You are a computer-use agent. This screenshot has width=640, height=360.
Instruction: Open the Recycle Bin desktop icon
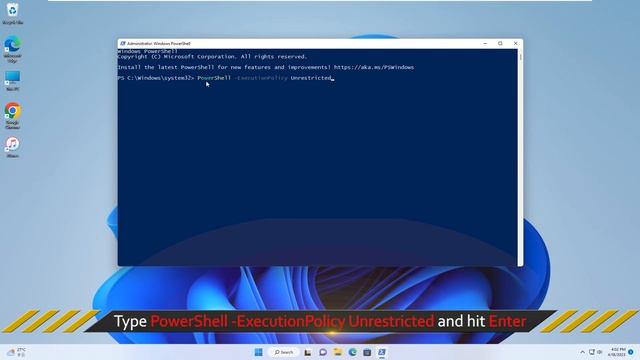pos(12,13)
